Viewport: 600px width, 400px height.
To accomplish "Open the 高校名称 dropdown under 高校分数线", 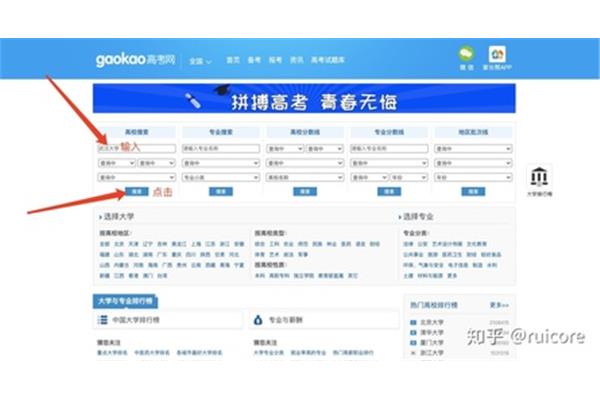I will (305, 177).
